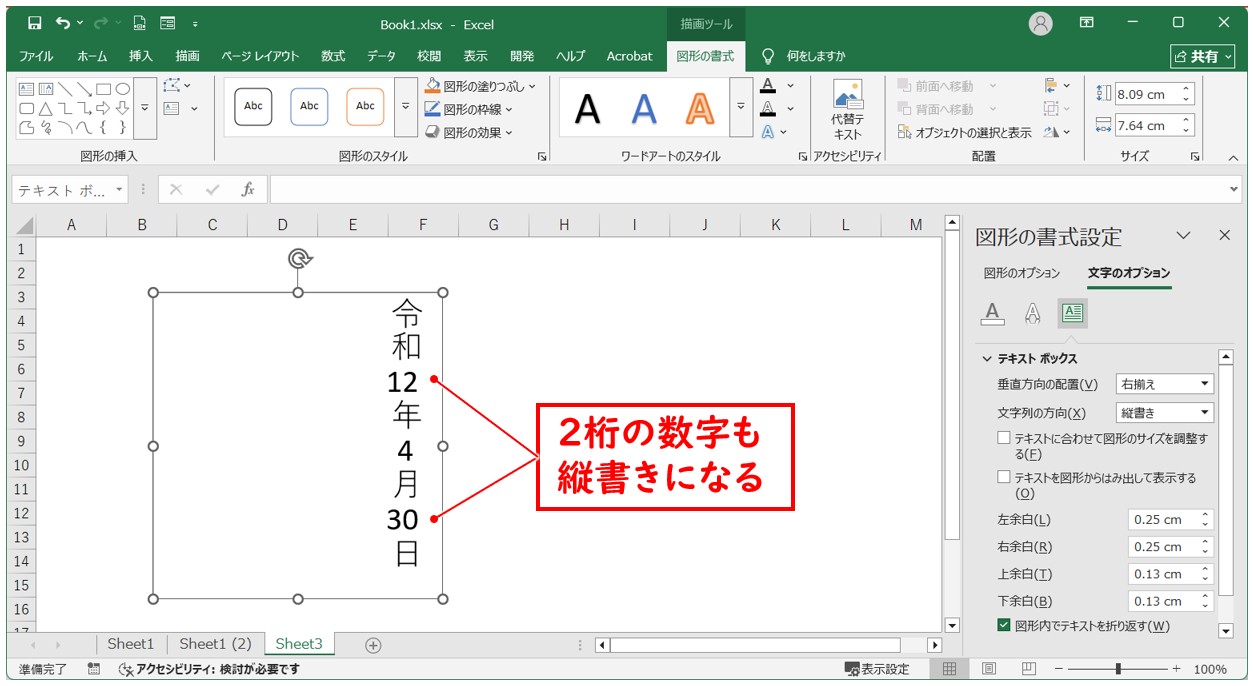Switch to the Sheet1 worksheet tab
The width and height of the screenshot is (1253, 686).
[x=131, y=644]
